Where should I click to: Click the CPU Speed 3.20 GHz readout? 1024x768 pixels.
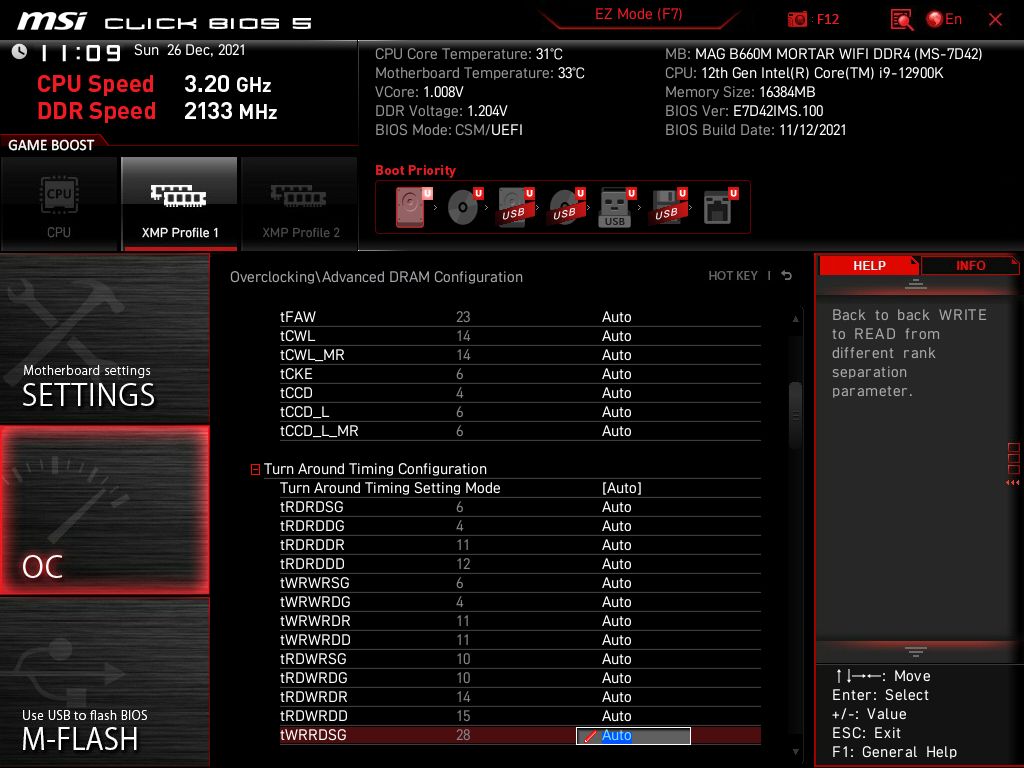(154, 84)
